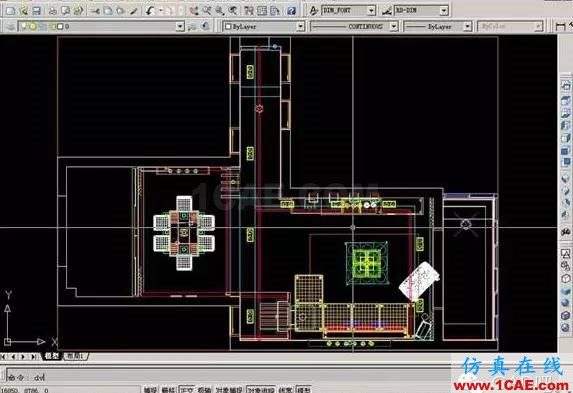The width and height of the screenshot is (573, 393).
Task: Toggle 线宽 lineweight display in status bar
Action: pyautogui.click(x=286, y=390)
